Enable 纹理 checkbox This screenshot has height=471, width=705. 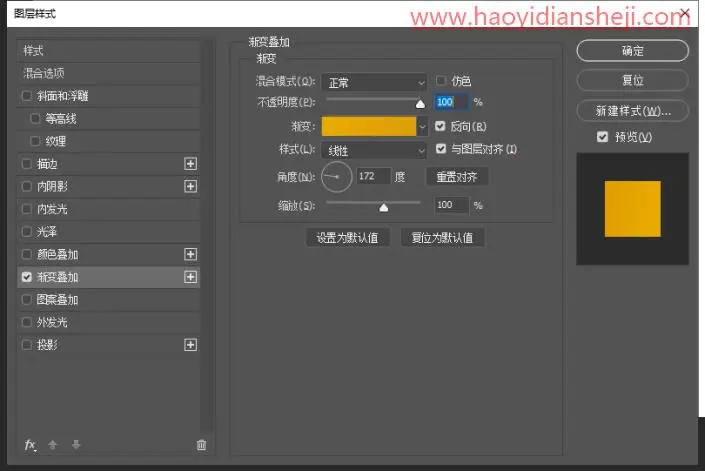[x=35, y=141]
